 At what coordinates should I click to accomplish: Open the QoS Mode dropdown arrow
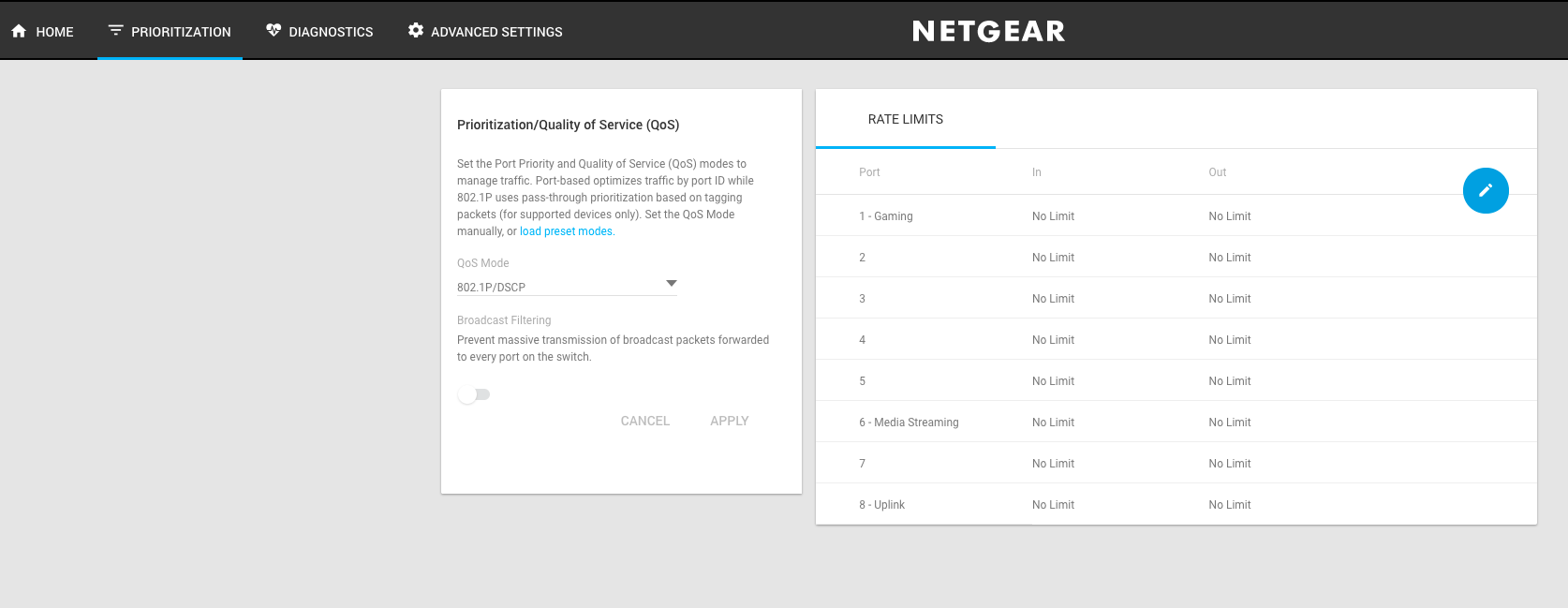[x=672, y=283]
